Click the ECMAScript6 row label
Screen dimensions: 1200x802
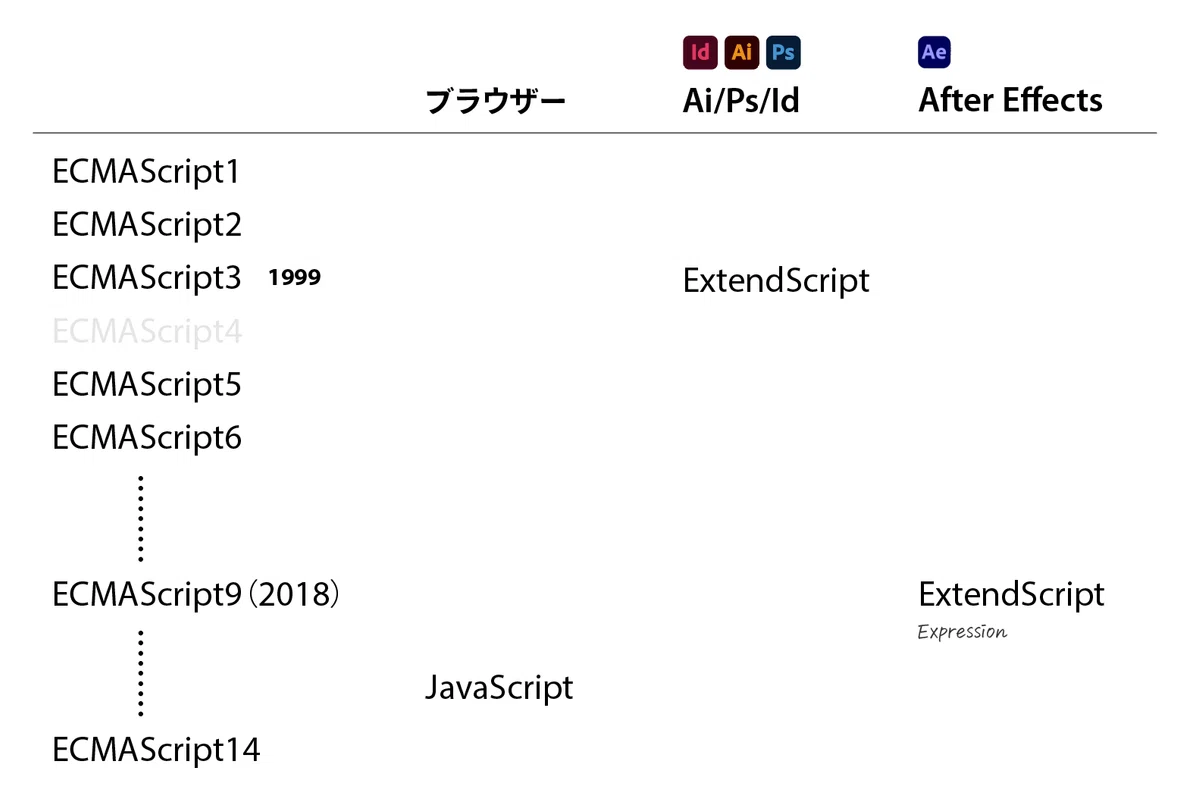(x=147, y=437)
